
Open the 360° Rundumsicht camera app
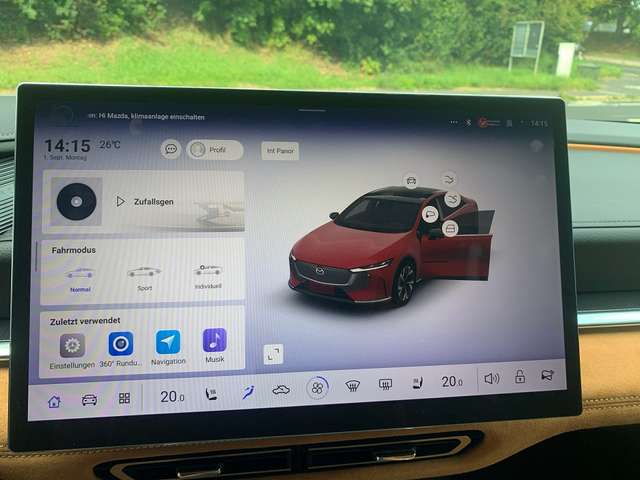[x=121, y=345]
